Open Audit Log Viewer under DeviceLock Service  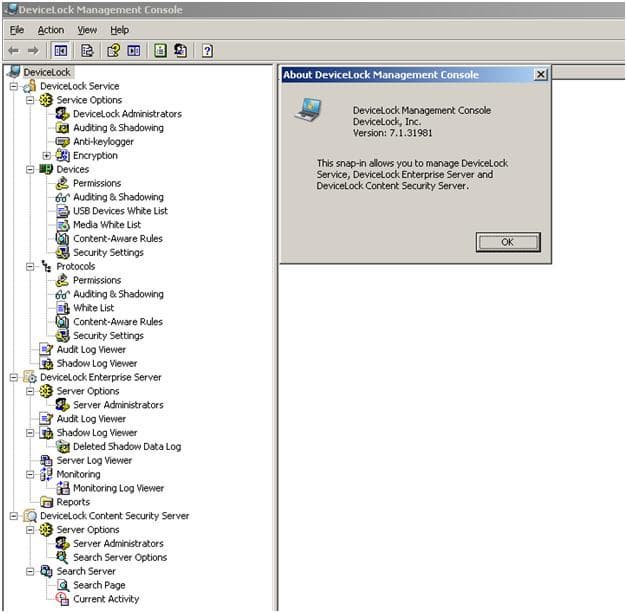point(91,349)
